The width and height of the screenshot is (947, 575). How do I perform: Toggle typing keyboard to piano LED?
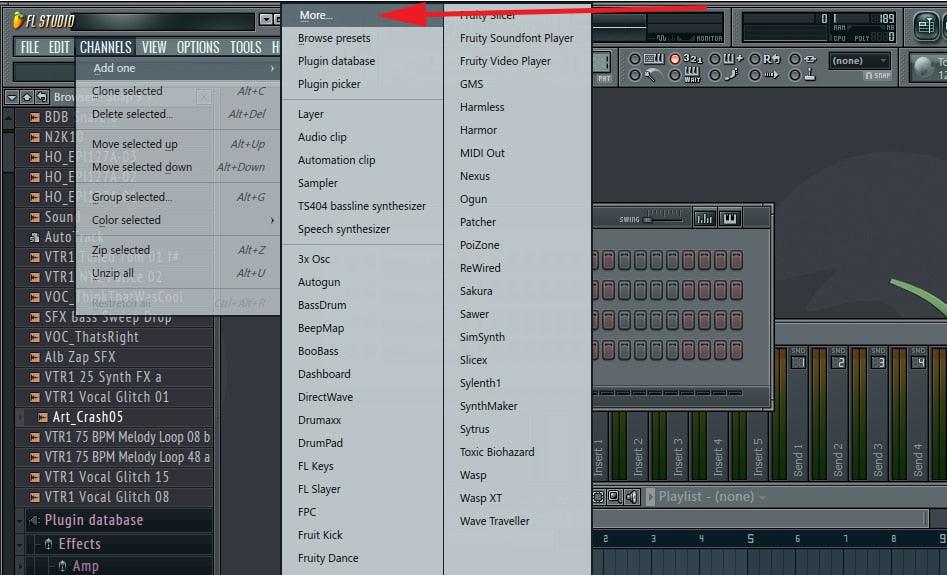coord(635,59)
